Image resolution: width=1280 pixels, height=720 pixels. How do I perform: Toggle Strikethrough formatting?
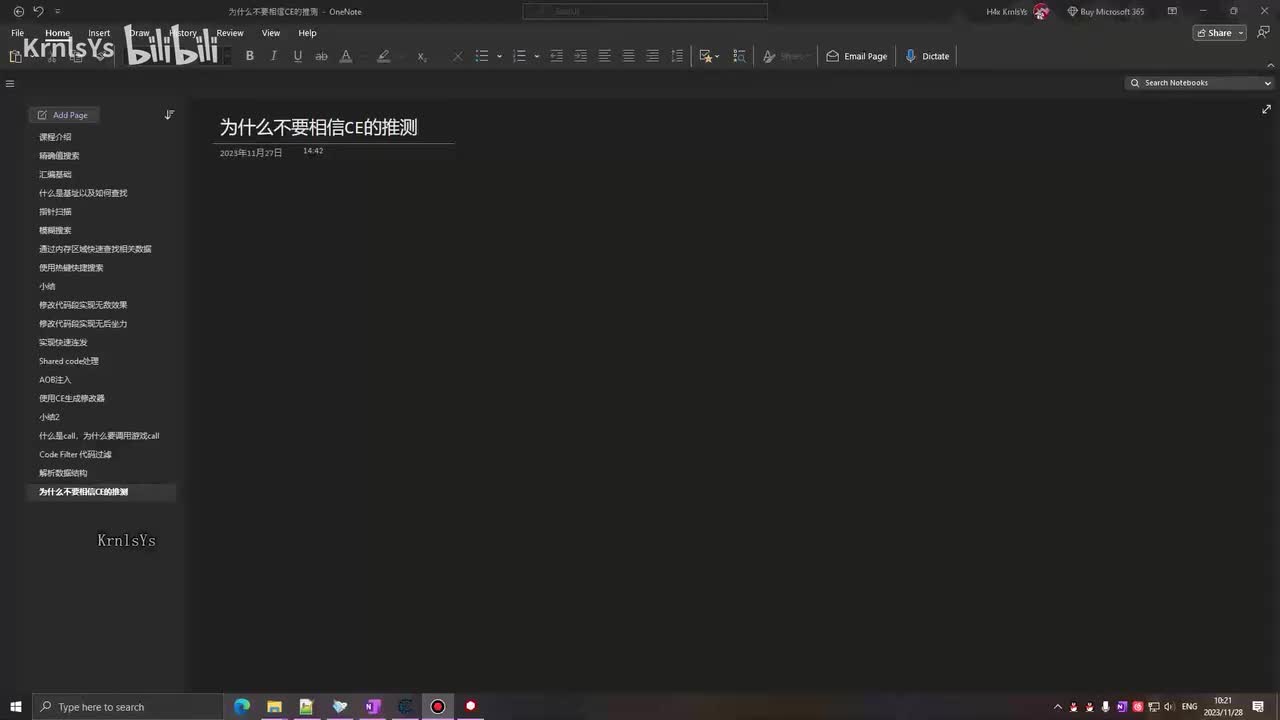[x=321, y=56]
